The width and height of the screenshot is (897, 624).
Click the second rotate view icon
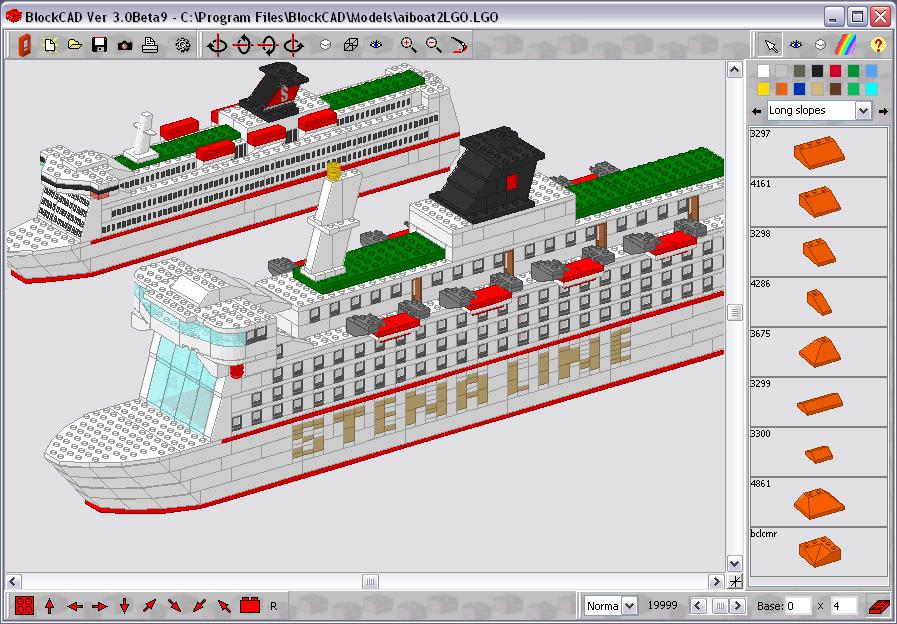[x=243, y=45]
